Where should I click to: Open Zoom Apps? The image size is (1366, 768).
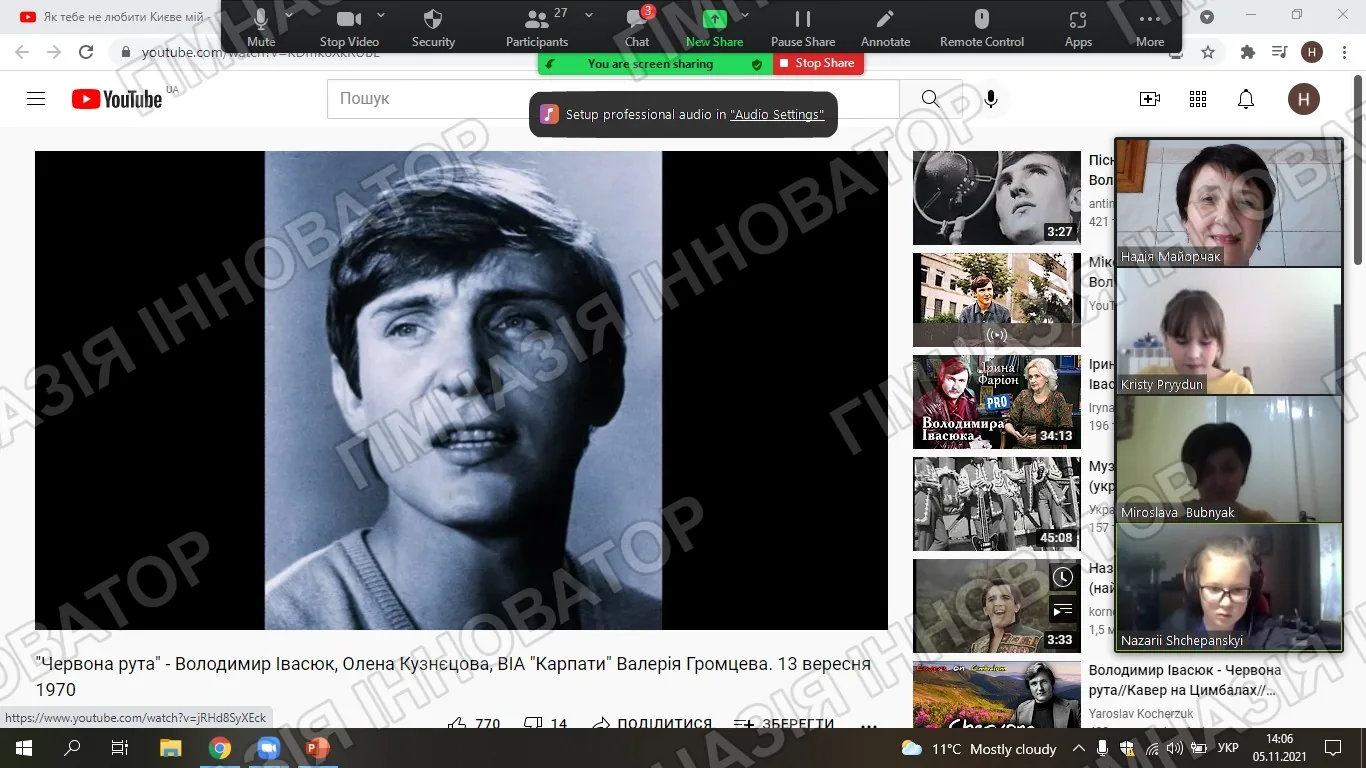[1078, 27]
